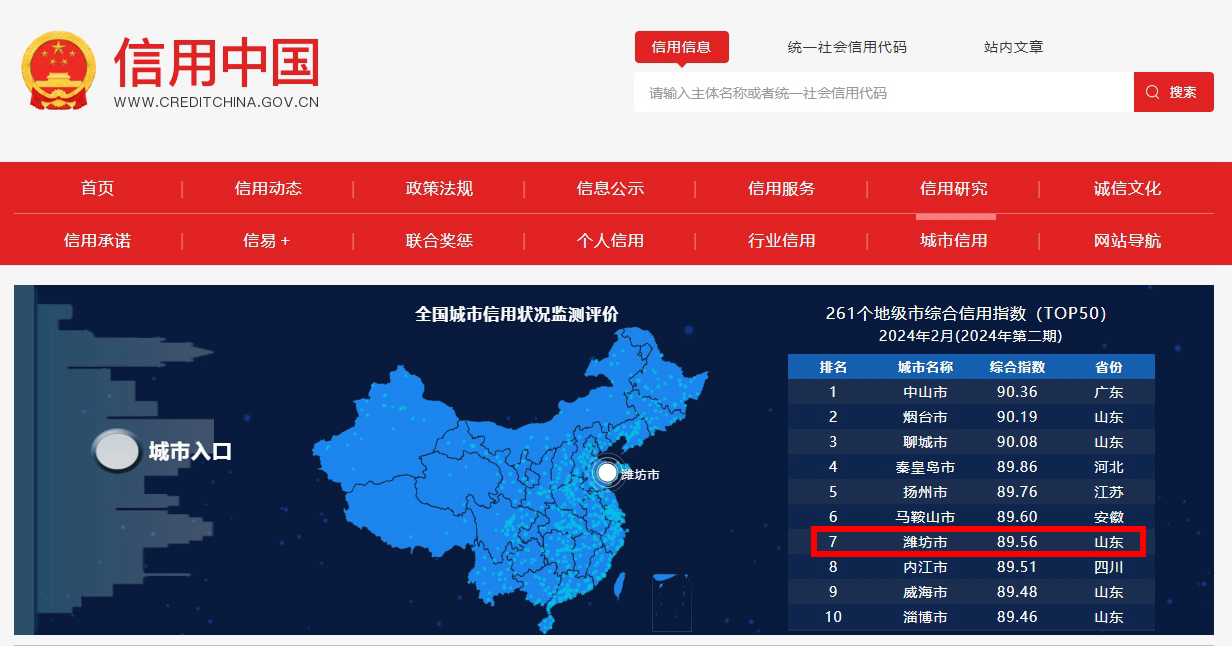
Task: Open 信用服务 menu item
Action: [x=781, y=188]
